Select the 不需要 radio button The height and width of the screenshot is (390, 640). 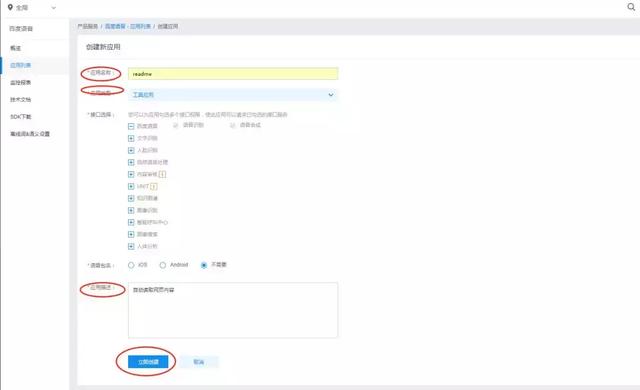click(204, 265)
